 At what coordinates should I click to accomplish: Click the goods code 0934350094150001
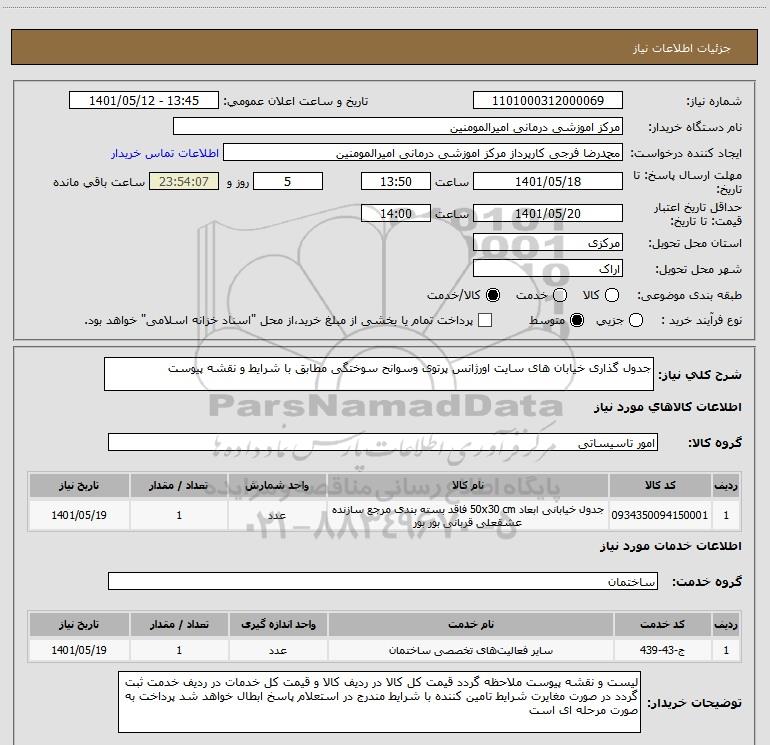pos(660,515)
